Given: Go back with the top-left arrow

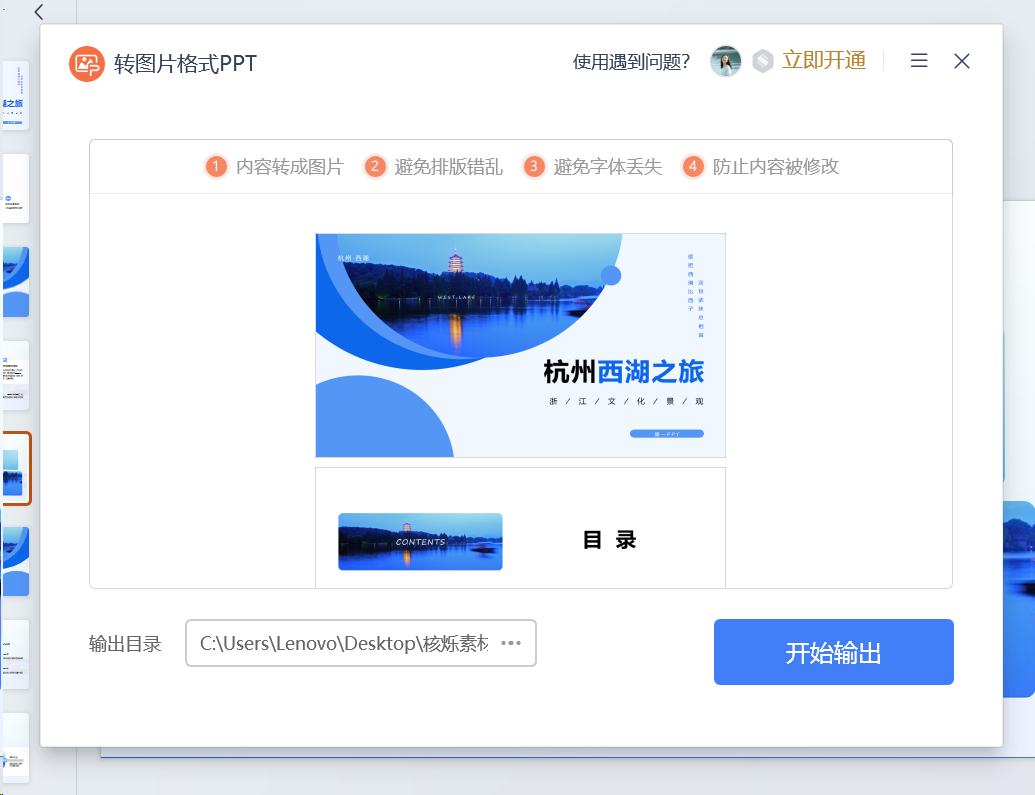Looking at the screenshot, I should (39, 12).
